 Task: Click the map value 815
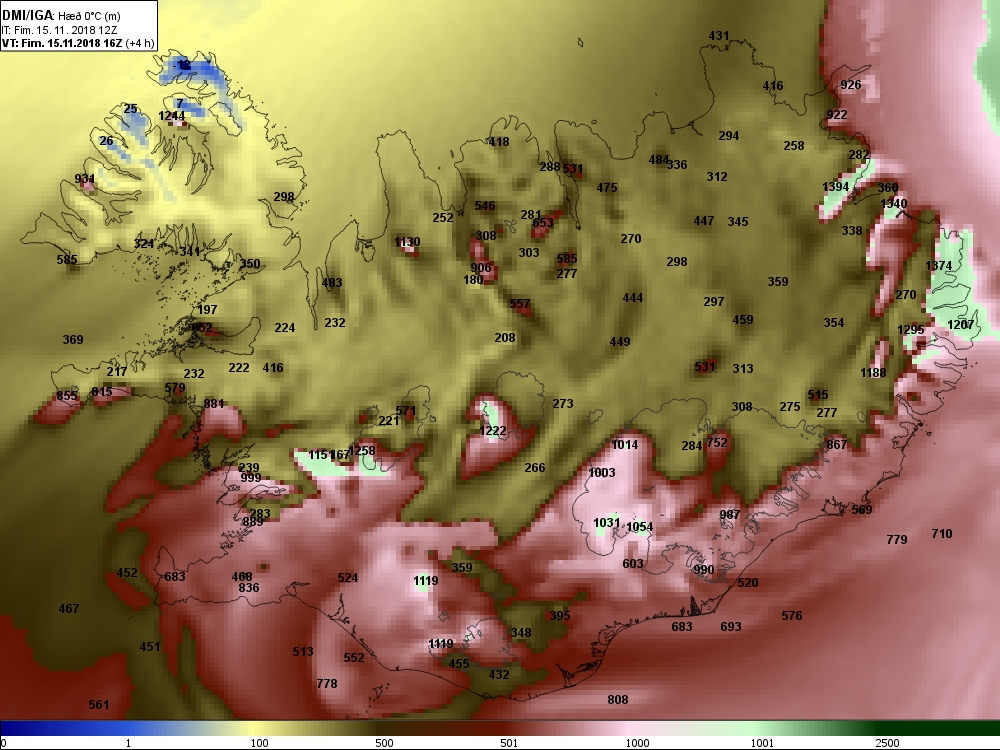[x=102, y=392]
